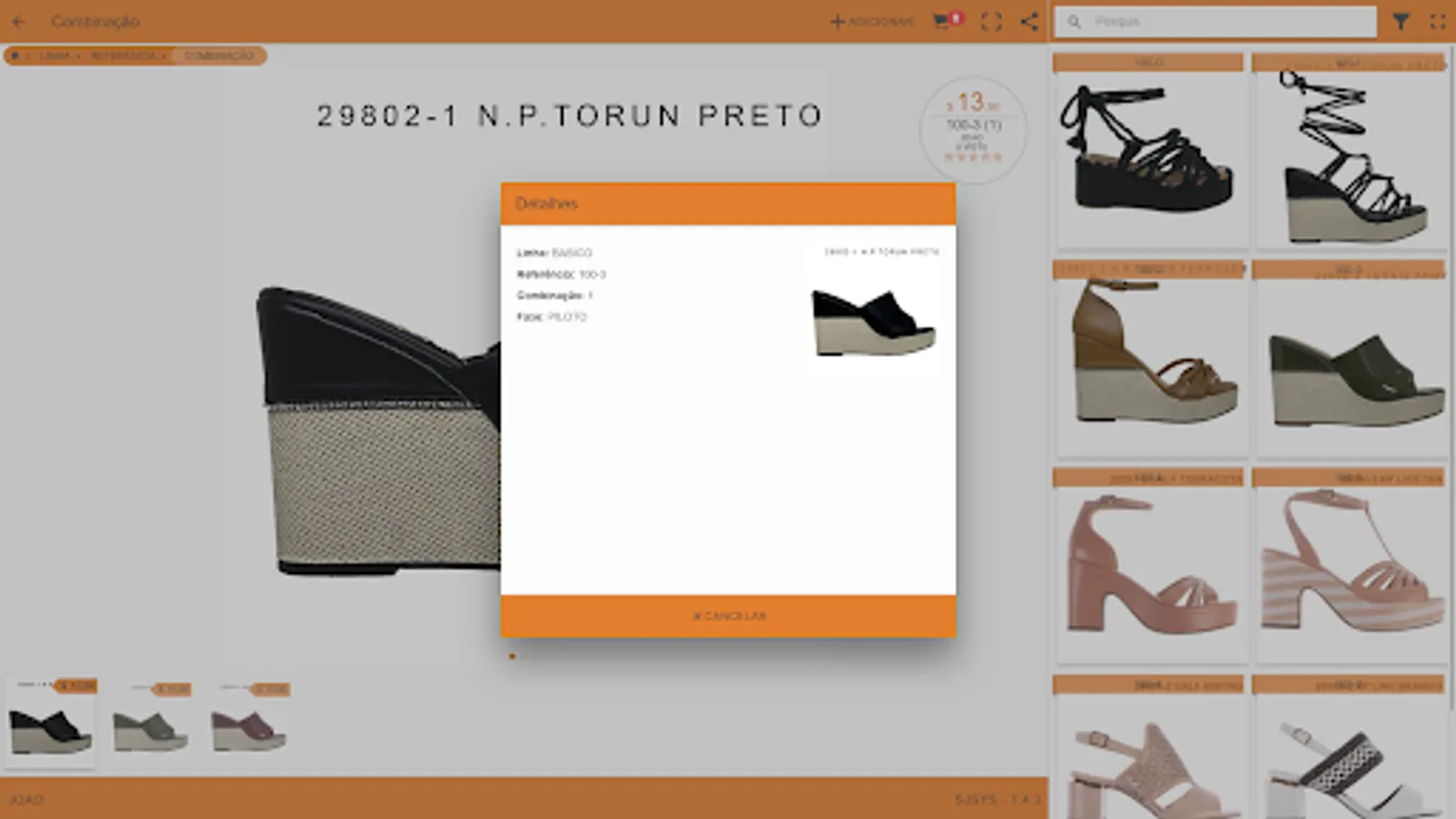Go back using the top-left arrow

[x=18, y=21]
